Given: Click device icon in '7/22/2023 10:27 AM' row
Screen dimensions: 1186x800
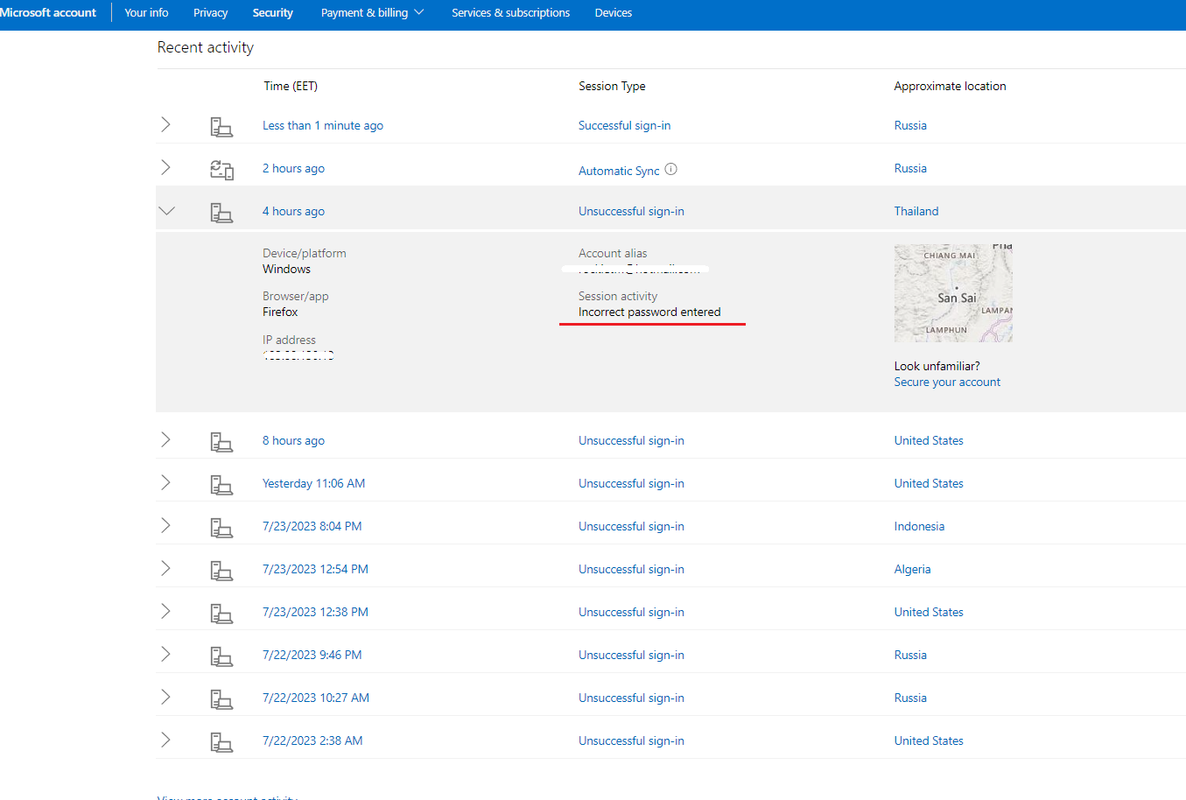Looking at the screenshot, I should [x=221, y=699].
